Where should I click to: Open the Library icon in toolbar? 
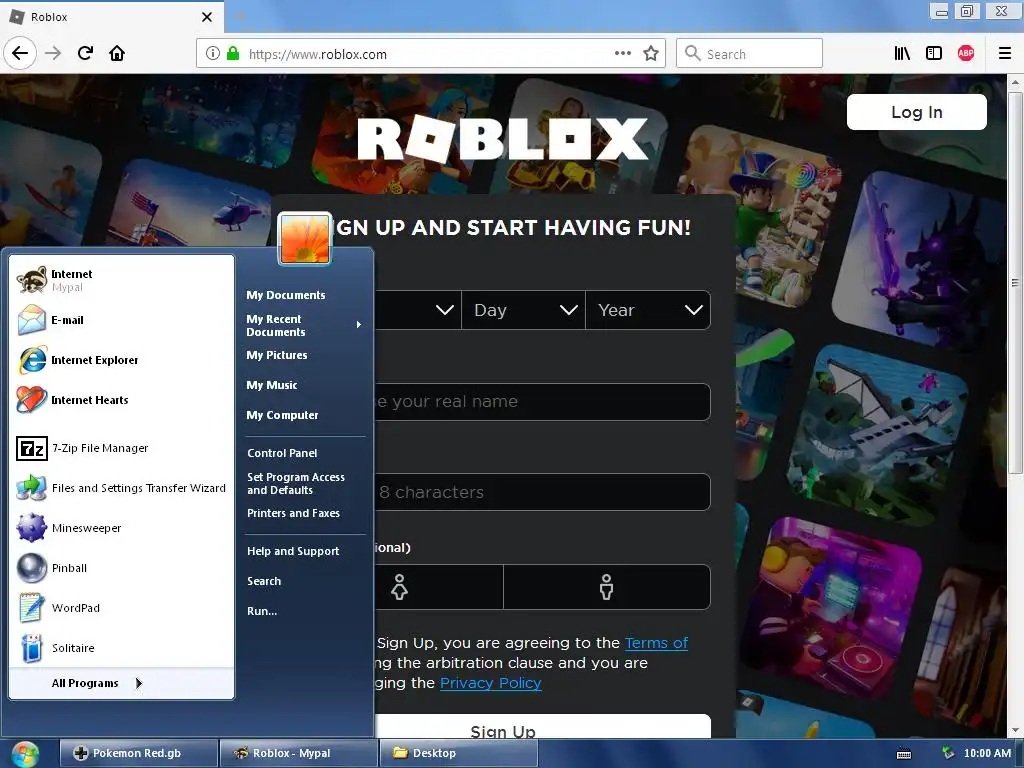(x=902, y=53)
